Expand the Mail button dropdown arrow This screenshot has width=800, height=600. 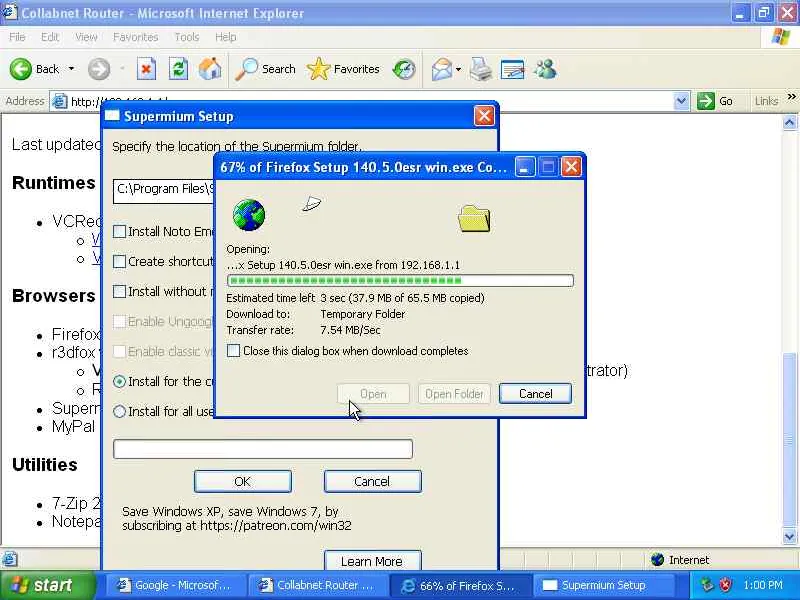point(458,69)
